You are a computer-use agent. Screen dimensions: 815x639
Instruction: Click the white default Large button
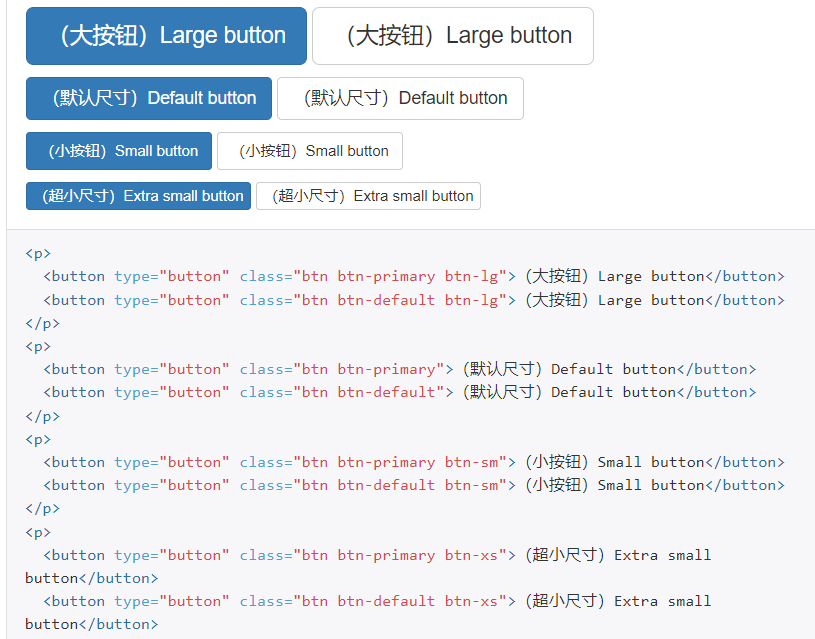pos(452,36)
